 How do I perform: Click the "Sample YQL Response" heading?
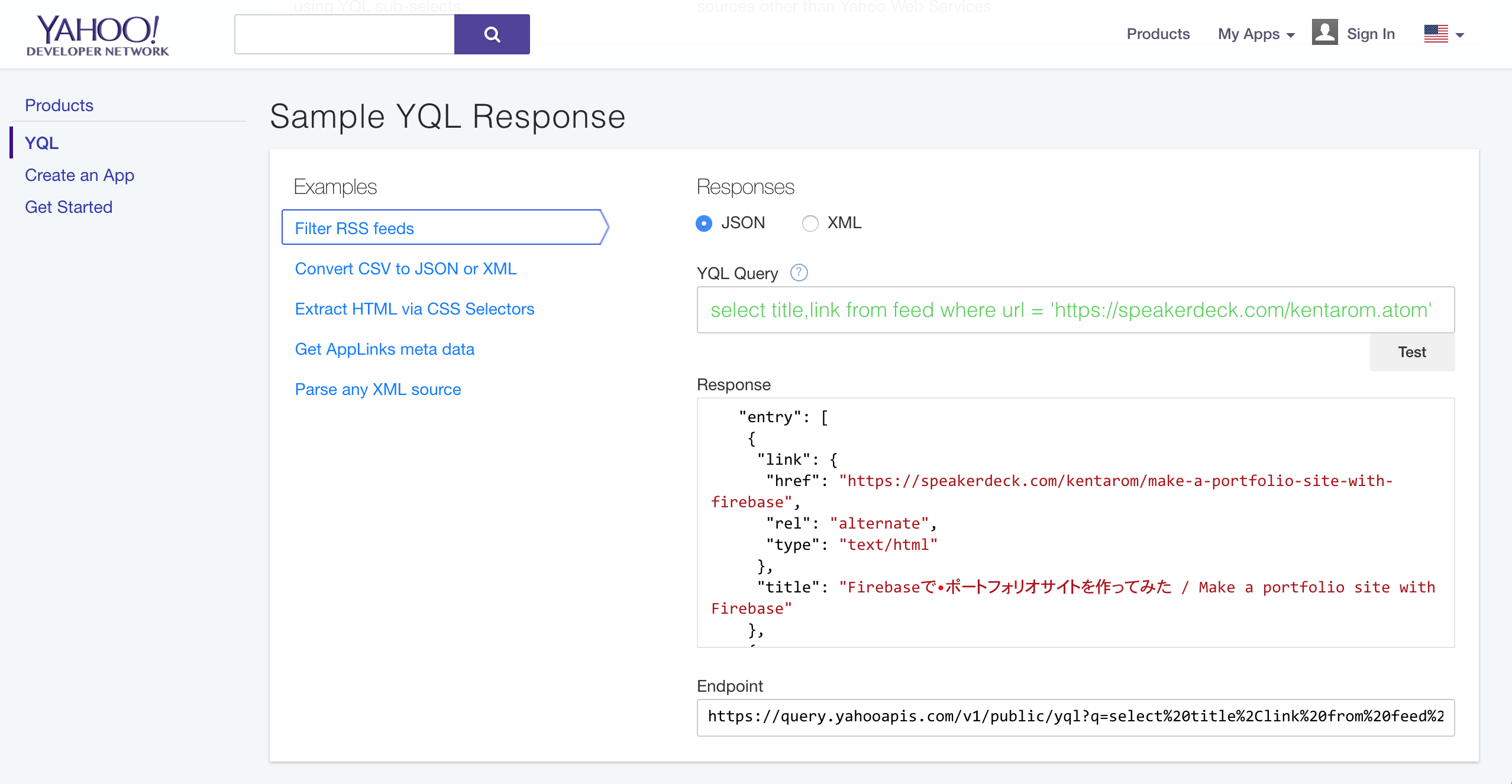pos(447,116)
